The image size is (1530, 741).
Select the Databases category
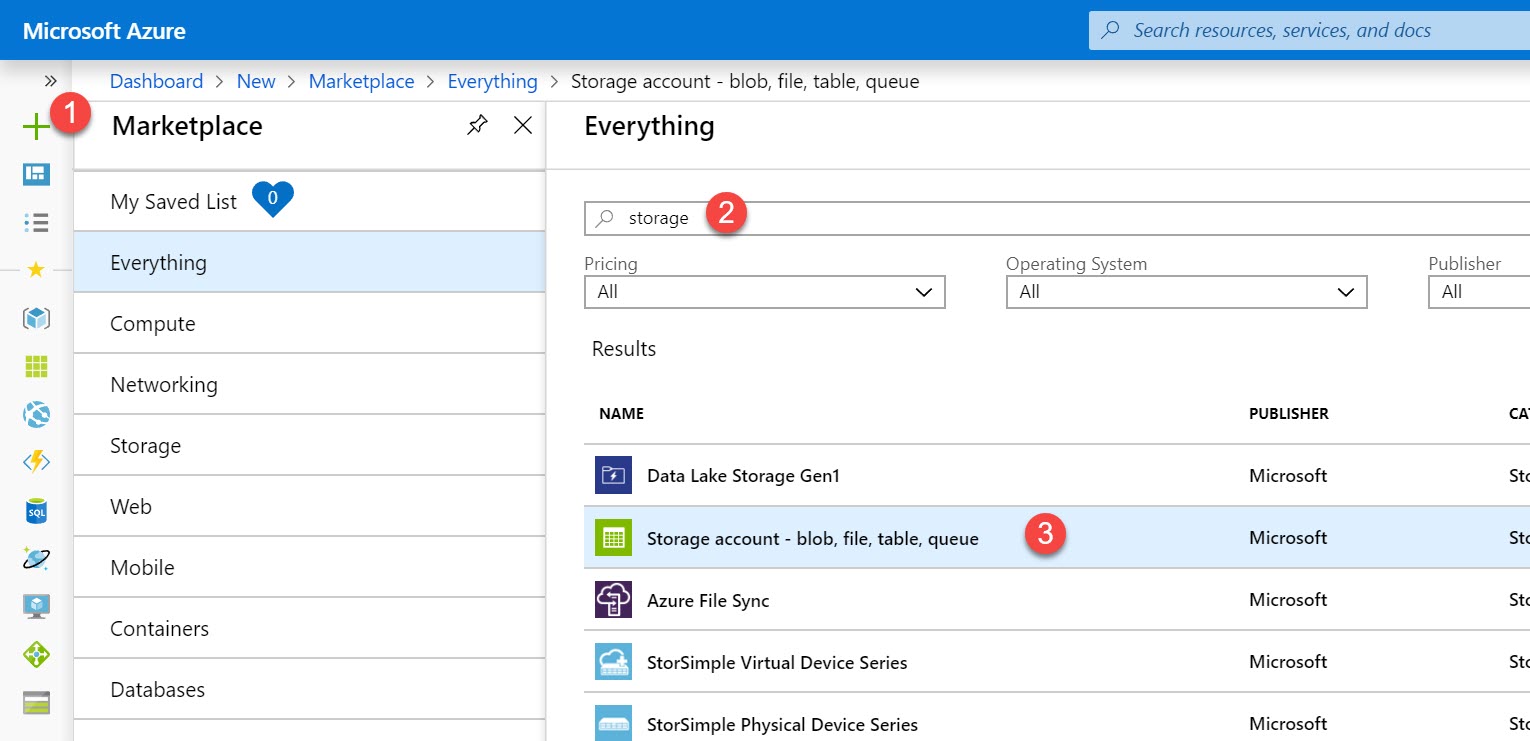[x=309, y=689]
